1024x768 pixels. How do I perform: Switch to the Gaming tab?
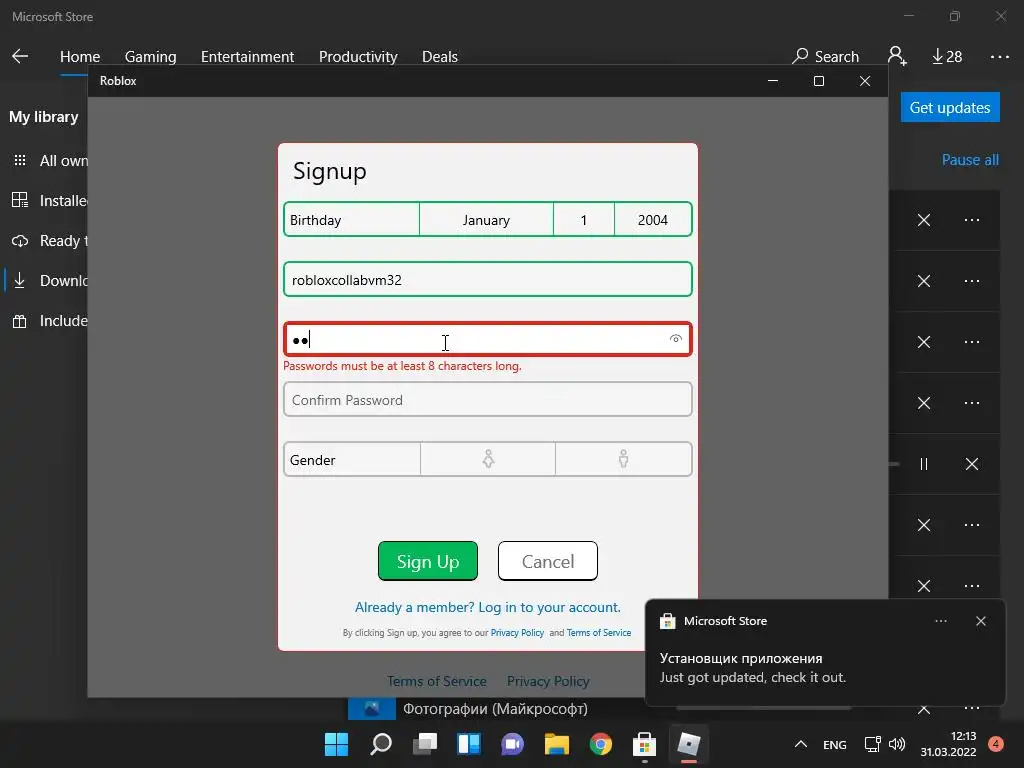point(150,57)
